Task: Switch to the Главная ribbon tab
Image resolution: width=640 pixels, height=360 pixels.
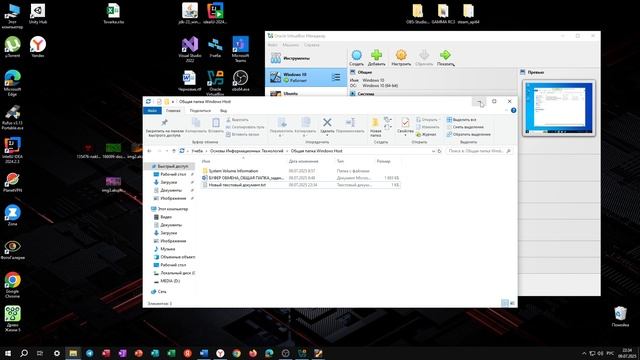Action: coord(173,111)
